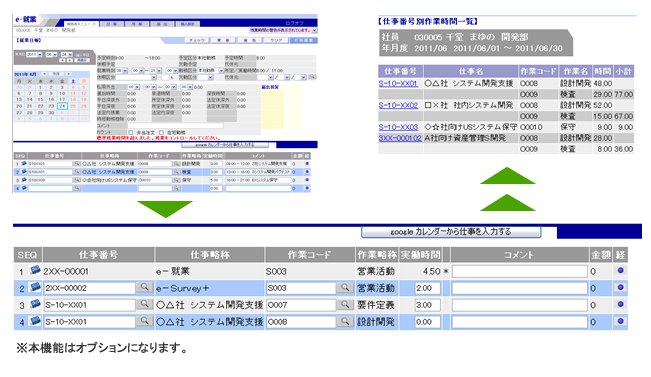Click the search icon beside the 代休元 dropdowns

click(312, 77)
